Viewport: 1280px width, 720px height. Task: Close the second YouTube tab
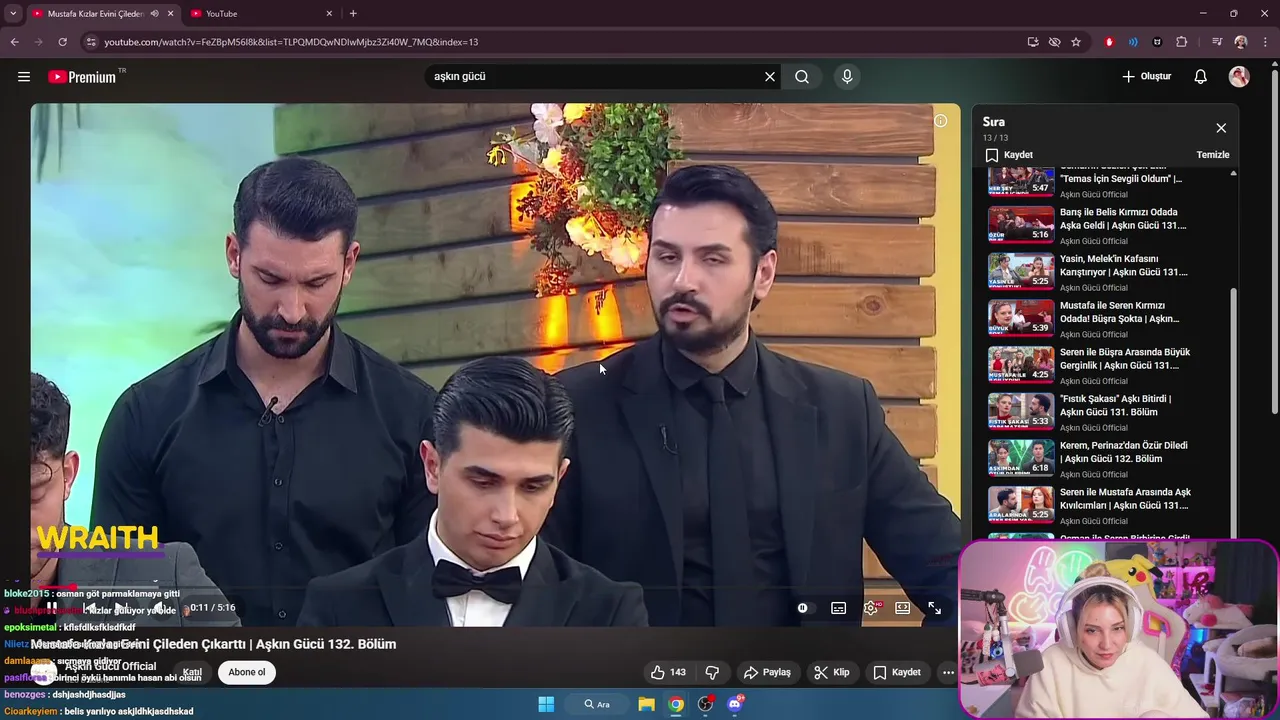(x=329, y=13)
